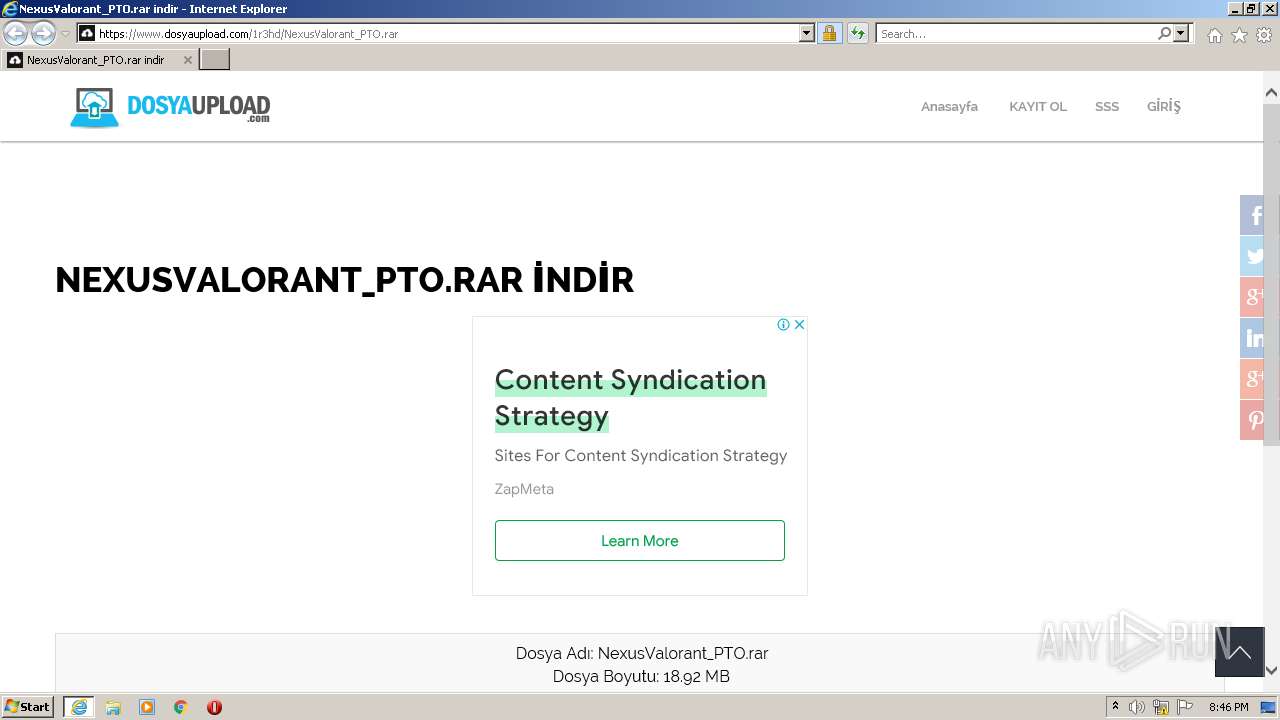The image size is (1280, 720).
Task: Expand the address bar autocomplete dropdown
Action: 807,34
